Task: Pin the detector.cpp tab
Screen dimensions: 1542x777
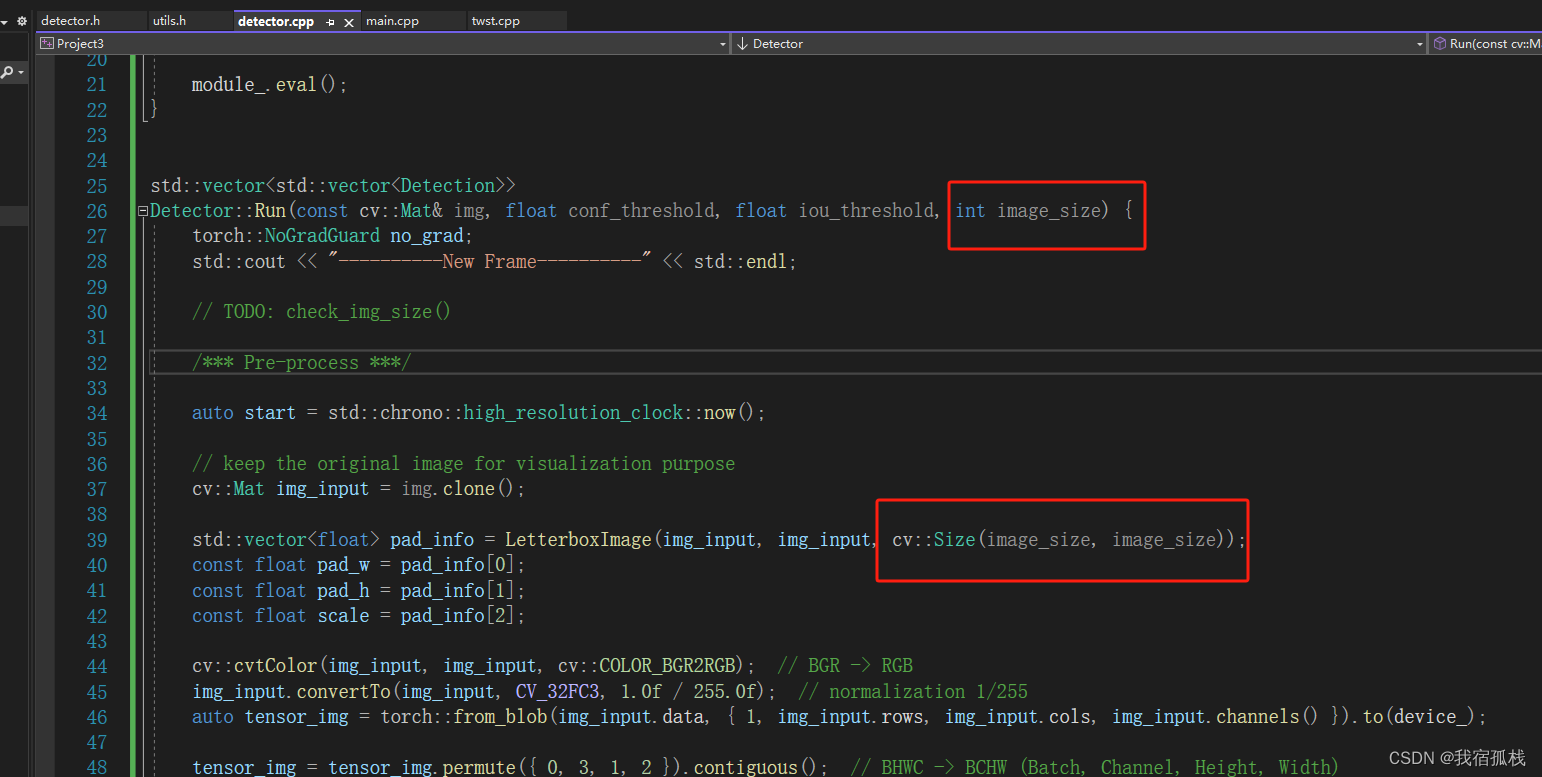Action: 330,22
